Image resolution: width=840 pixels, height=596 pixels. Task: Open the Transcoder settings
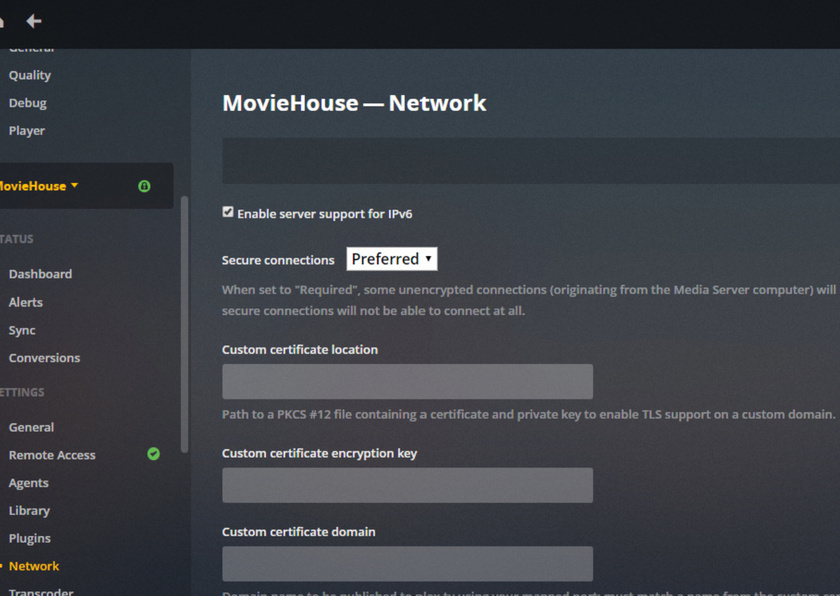(x=41, y=592)
